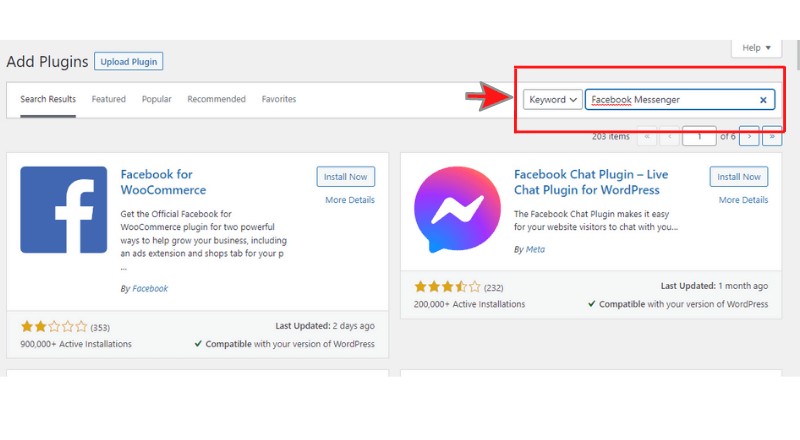
Task: Click 'Last Updated: 2 days ago' text
Action: (325, 326)
